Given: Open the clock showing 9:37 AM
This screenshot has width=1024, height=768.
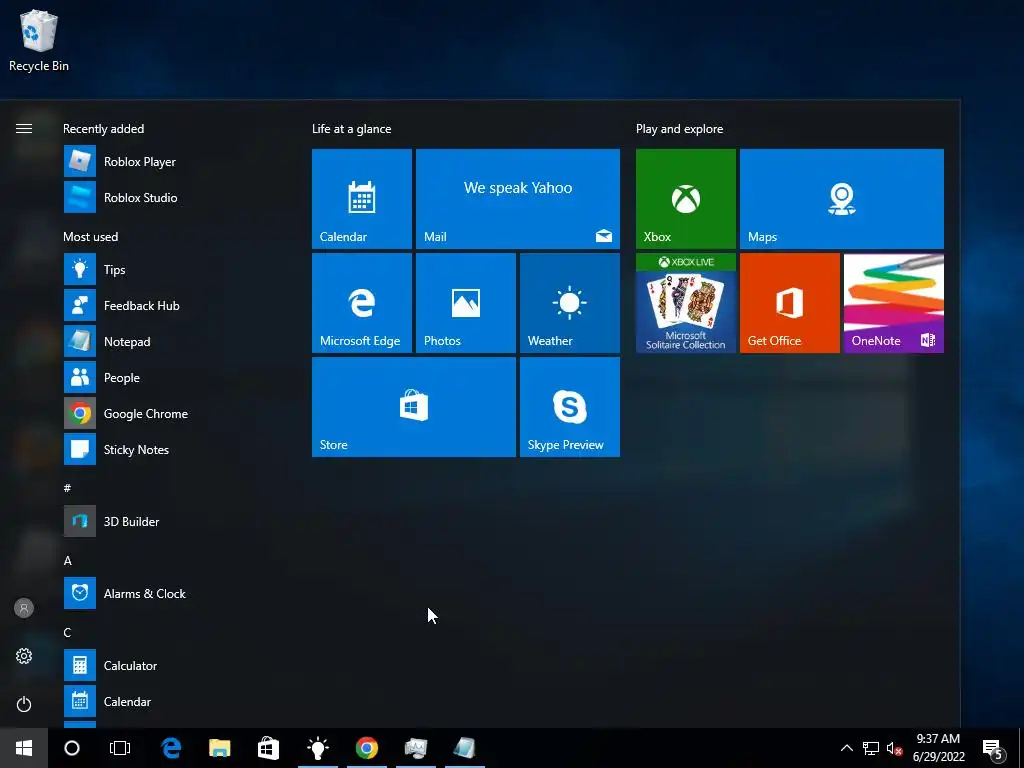Looking at the screenshot, I should coord(938,748).
